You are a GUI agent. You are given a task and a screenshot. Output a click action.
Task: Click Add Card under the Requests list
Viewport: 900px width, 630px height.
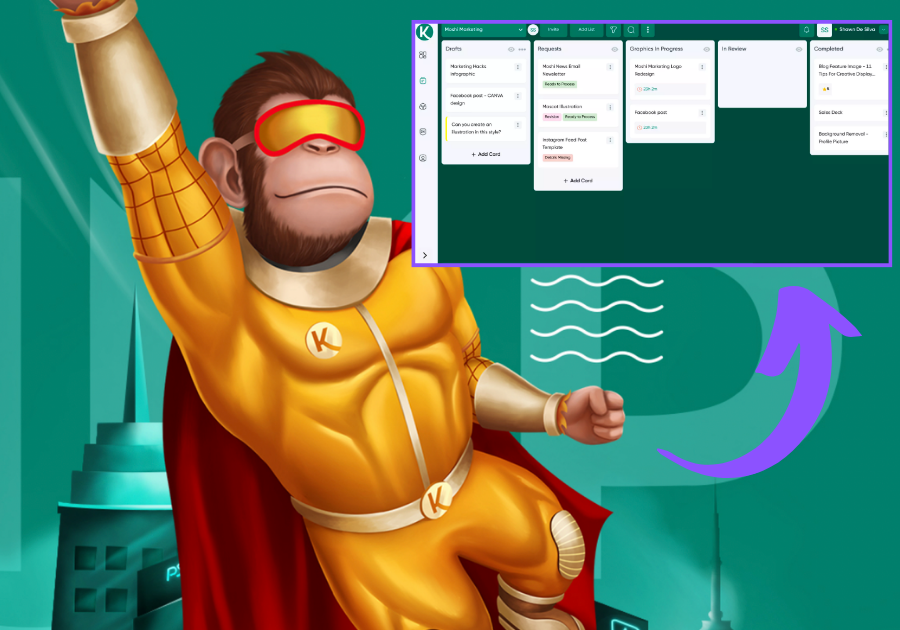tap(578, 181)
